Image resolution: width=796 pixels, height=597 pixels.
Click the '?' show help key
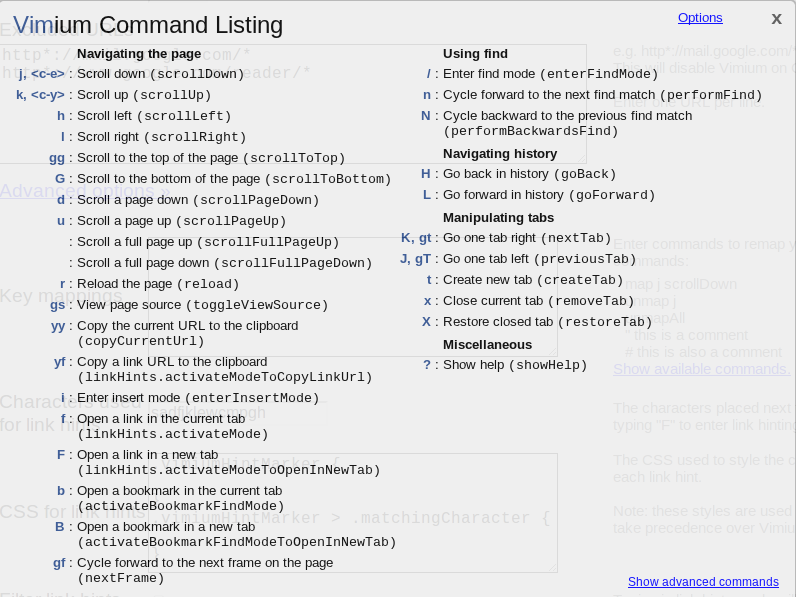tap(427, 365)
